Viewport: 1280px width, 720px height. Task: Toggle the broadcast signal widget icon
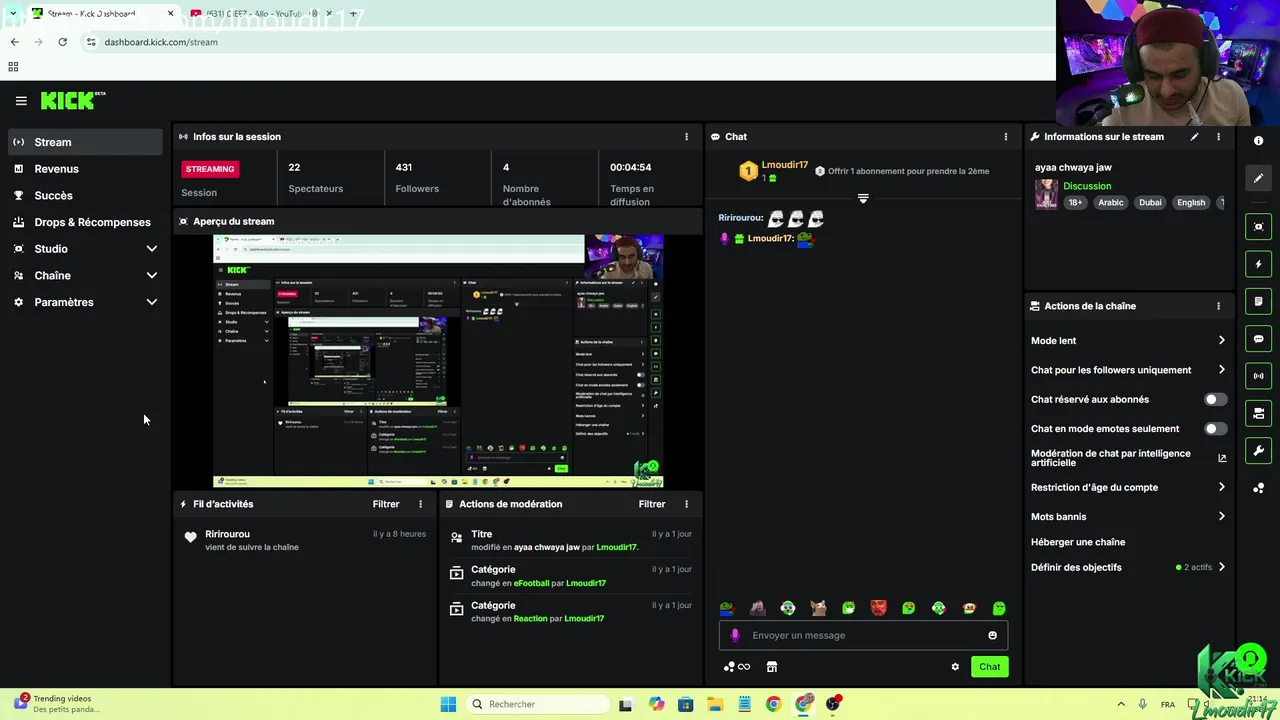(1258, 376)
